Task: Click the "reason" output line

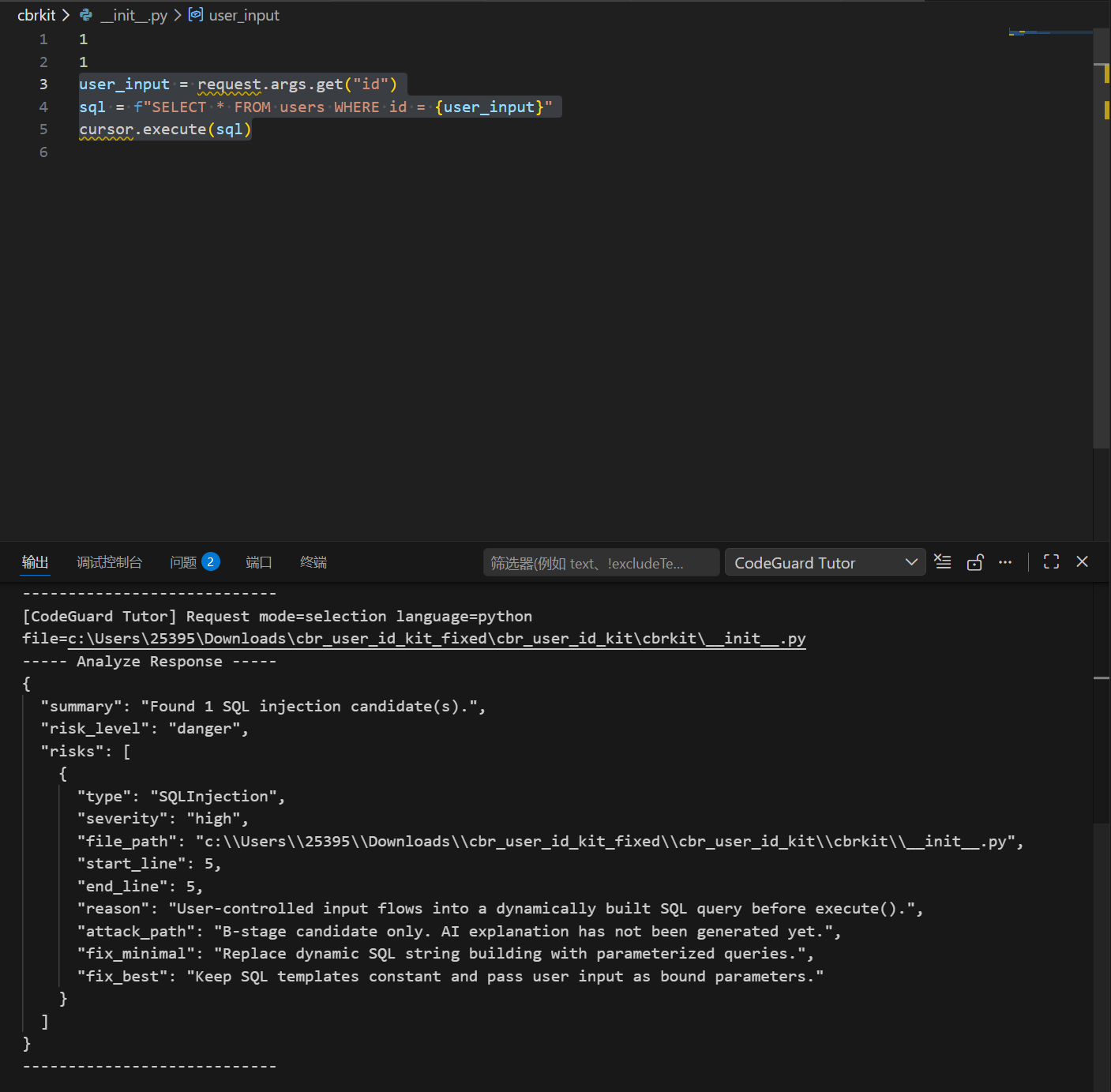Action: (500, 909)
